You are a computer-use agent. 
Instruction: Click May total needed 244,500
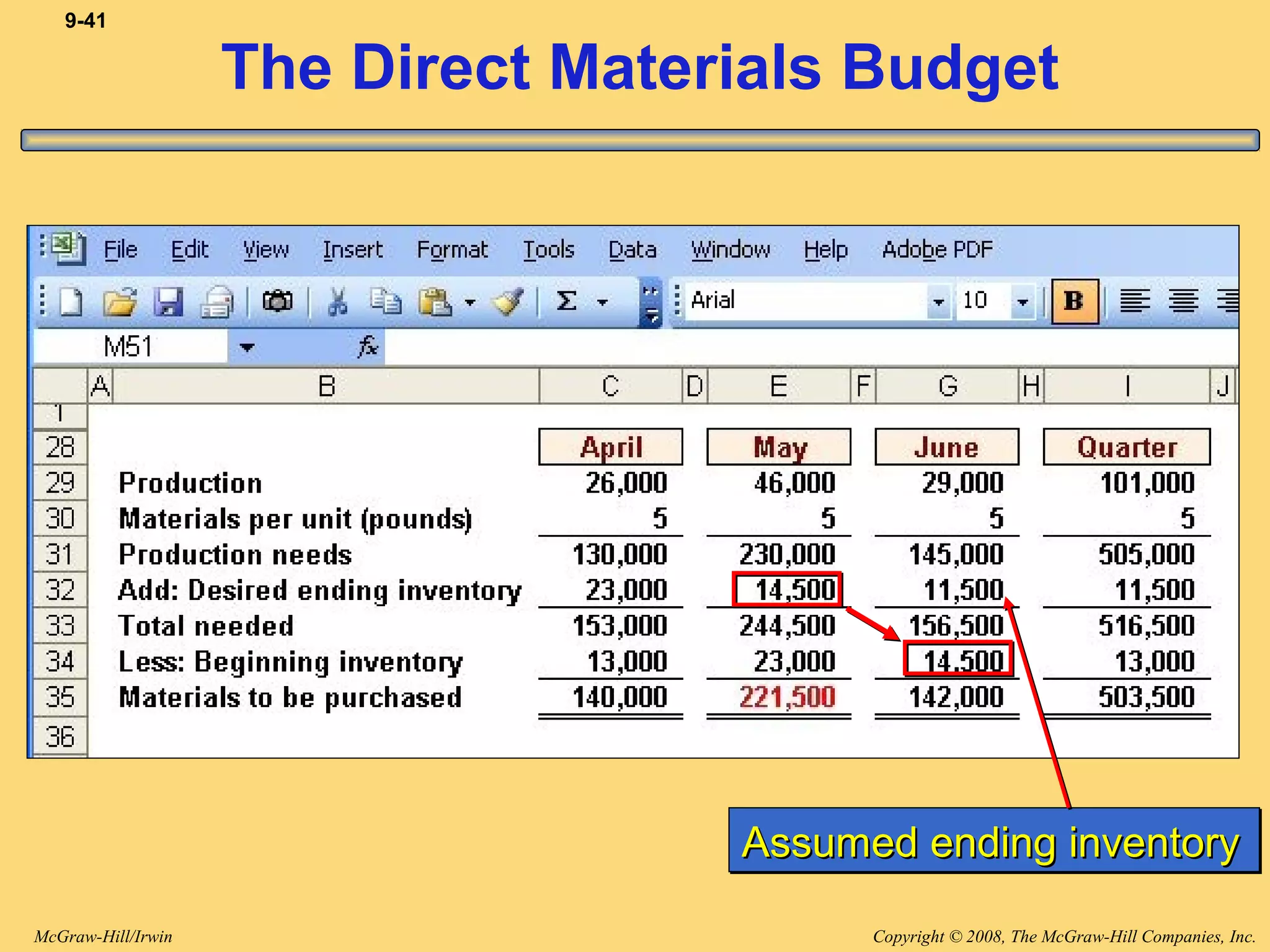pos(788,626)
